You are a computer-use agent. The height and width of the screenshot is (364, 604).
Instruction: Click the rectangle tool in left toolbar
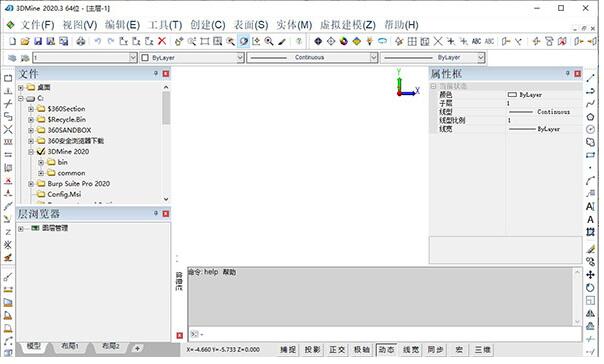(8, 78)
